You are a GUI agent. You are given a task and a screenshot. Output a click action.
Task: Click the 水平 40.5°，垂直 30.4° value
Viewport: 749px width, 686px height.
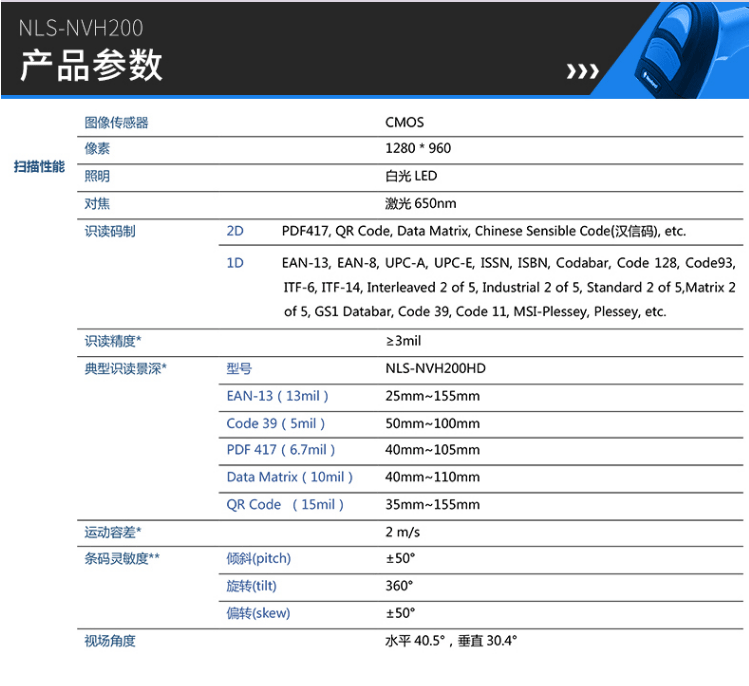point(451,641)
